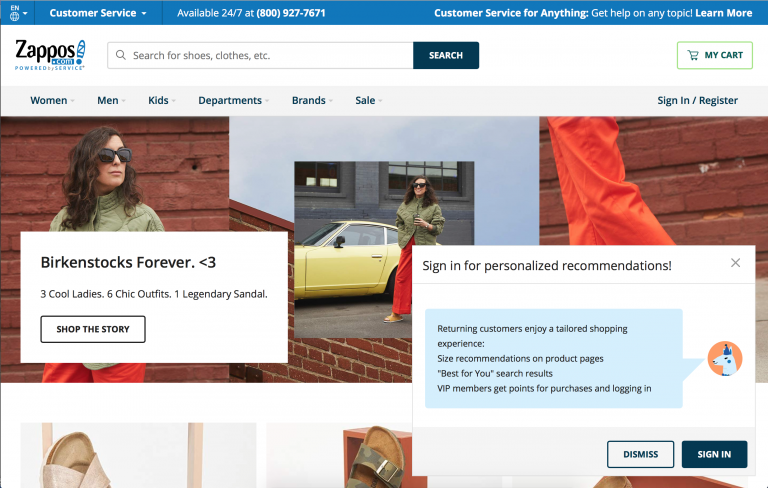The width and height of the screenshot is (768, 488).
Task: Open the Brands menu
Action: (x=312, y=100)
